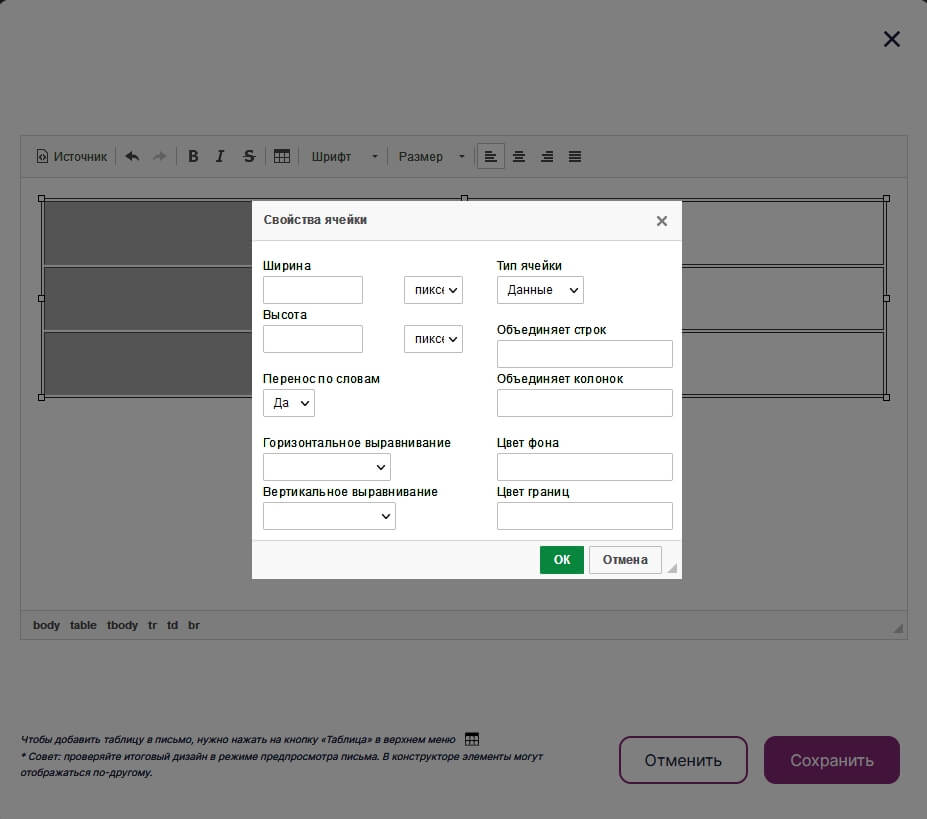Click the Ширина input field
The width and height of the screenshot is (927, 819).
click(x=313, y=290)
